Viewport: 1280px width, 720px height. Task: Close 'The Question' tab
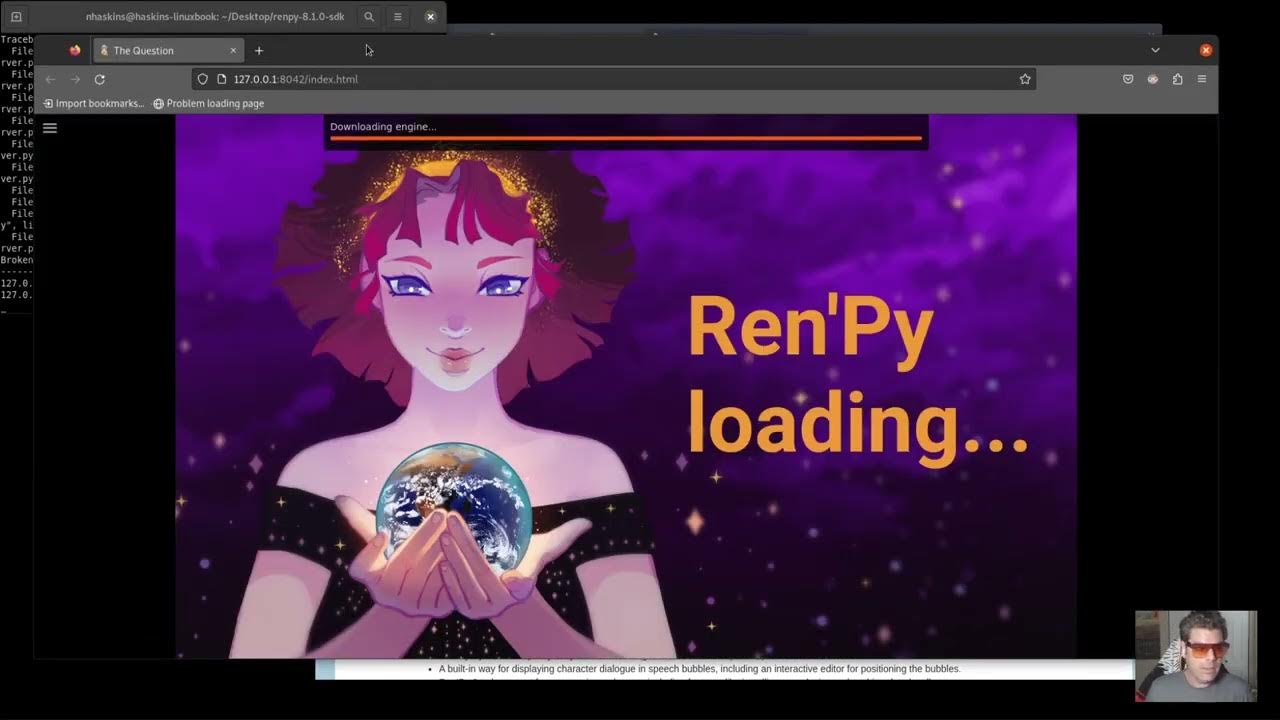pyautogui.click(x=233, y=50)
